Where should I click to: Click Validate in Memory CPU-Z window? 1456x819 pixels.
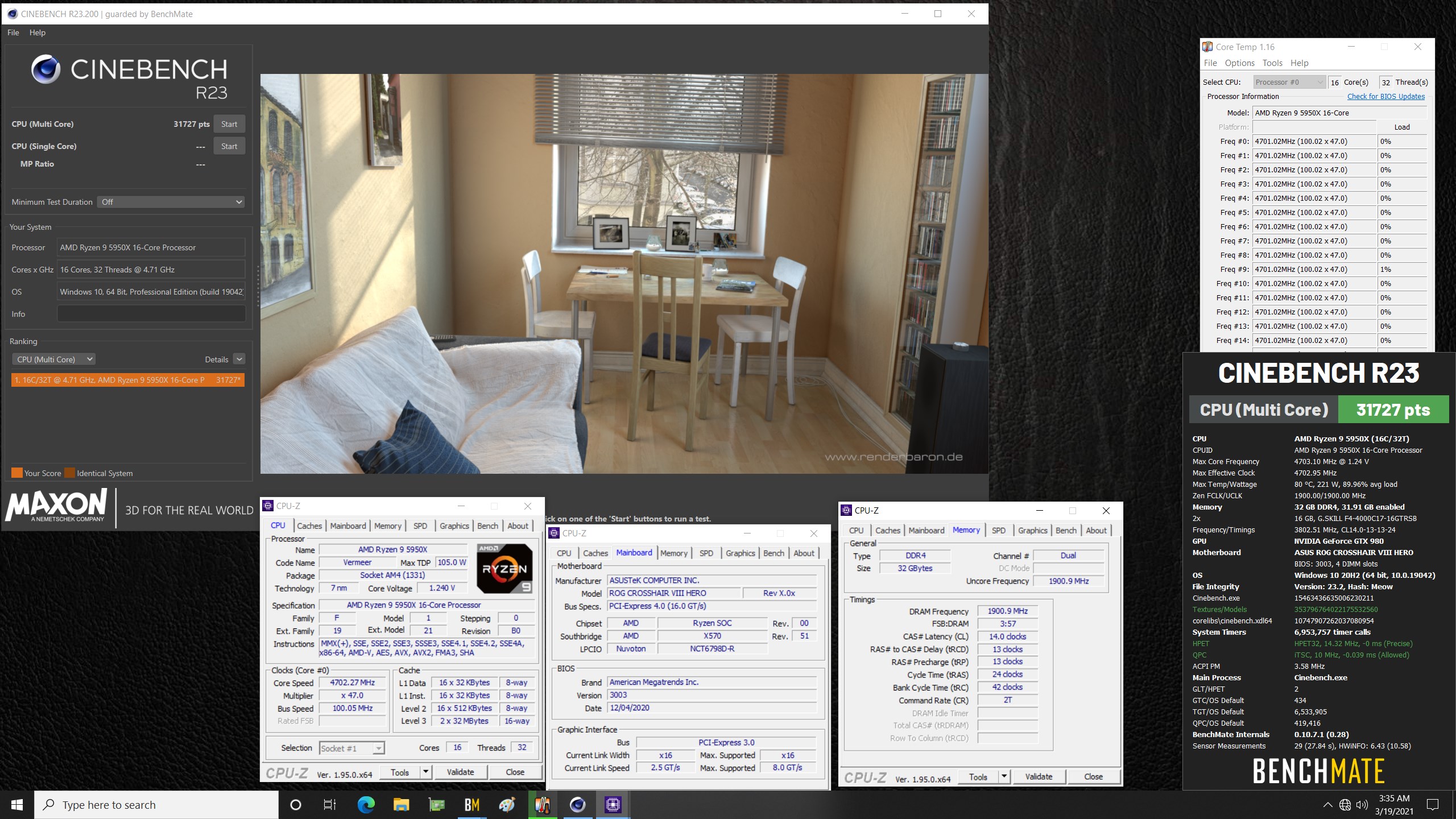1039,776
